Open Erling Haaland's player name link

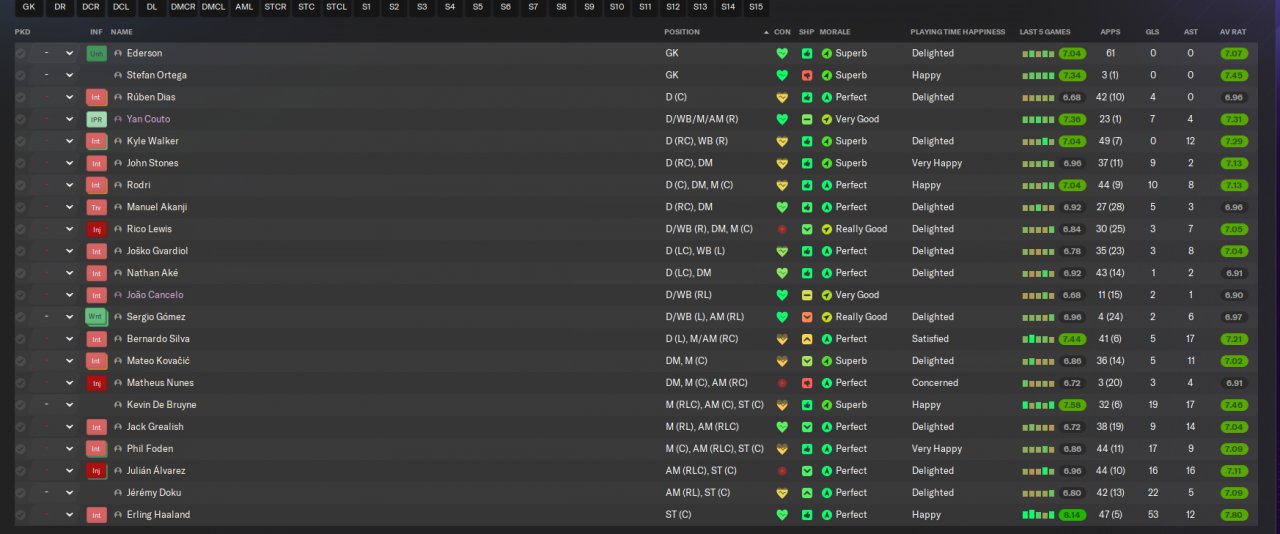pos(158,515)
